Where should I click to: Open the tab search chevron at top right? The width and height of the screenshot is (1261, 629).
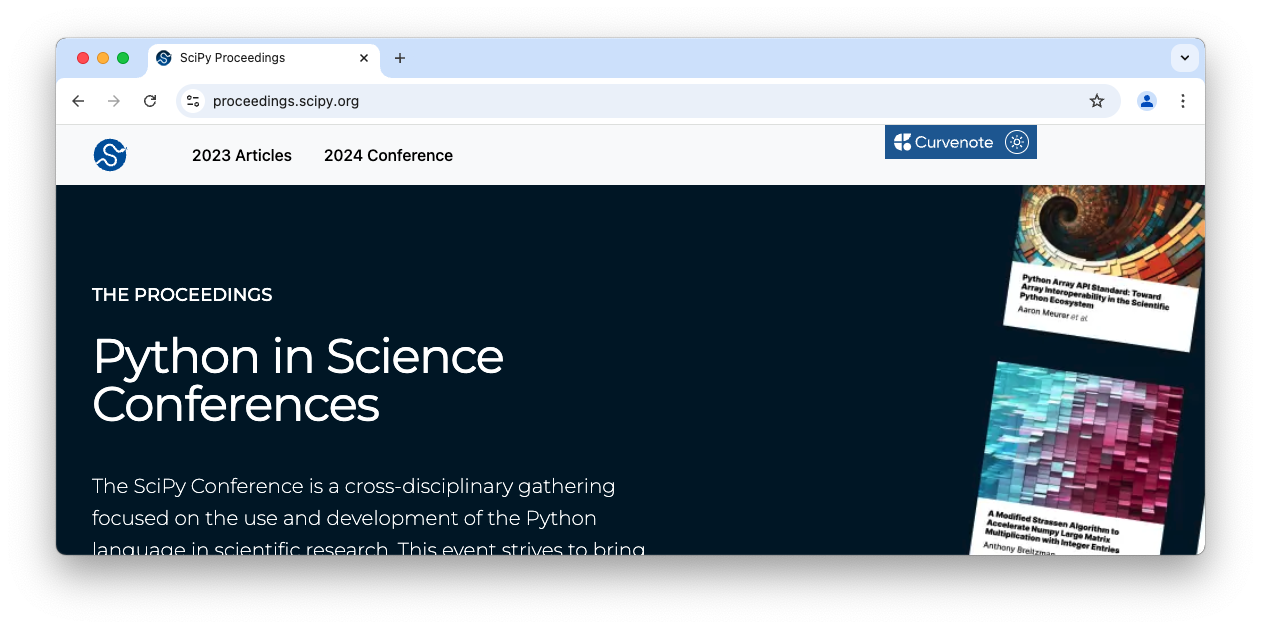[1184, 58]
